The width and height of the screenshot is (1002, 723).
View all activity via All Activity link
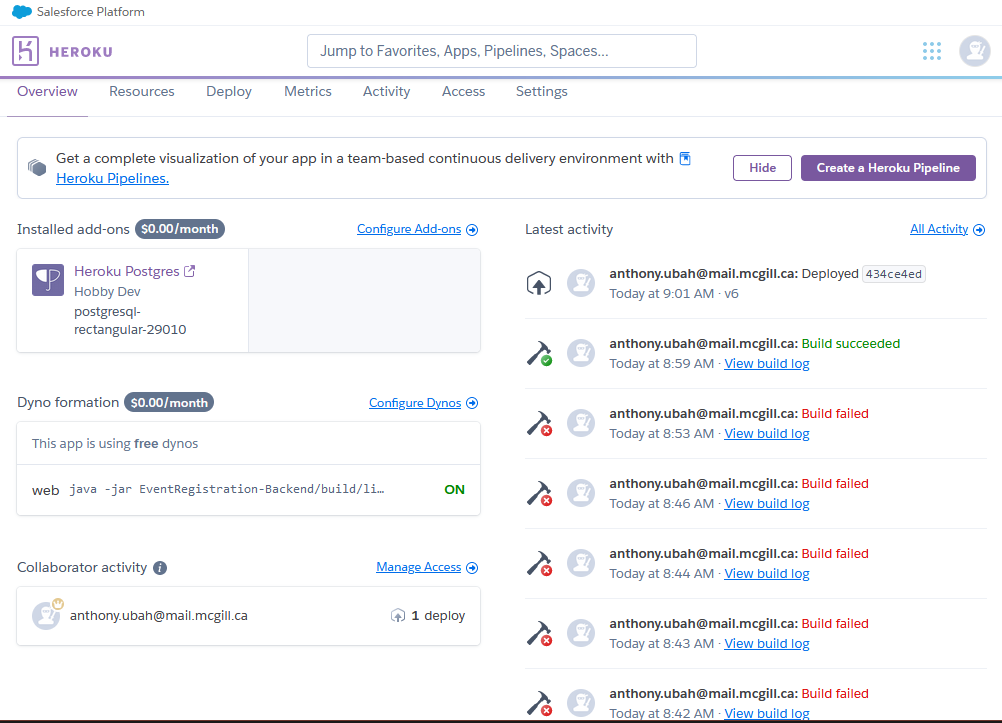[939, 229]
